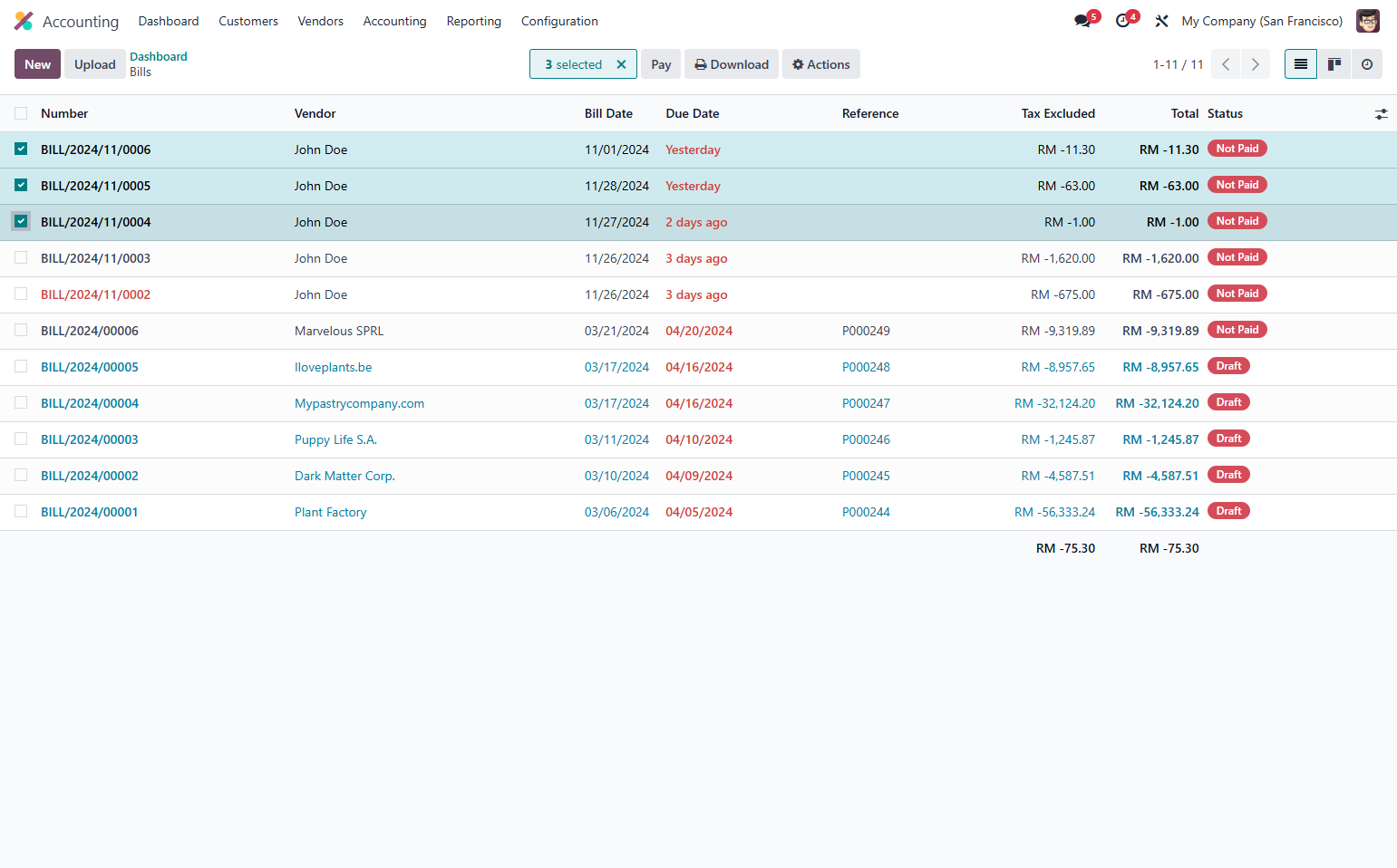
Task: Sort by Vendor column header
Action: (315, 113)
